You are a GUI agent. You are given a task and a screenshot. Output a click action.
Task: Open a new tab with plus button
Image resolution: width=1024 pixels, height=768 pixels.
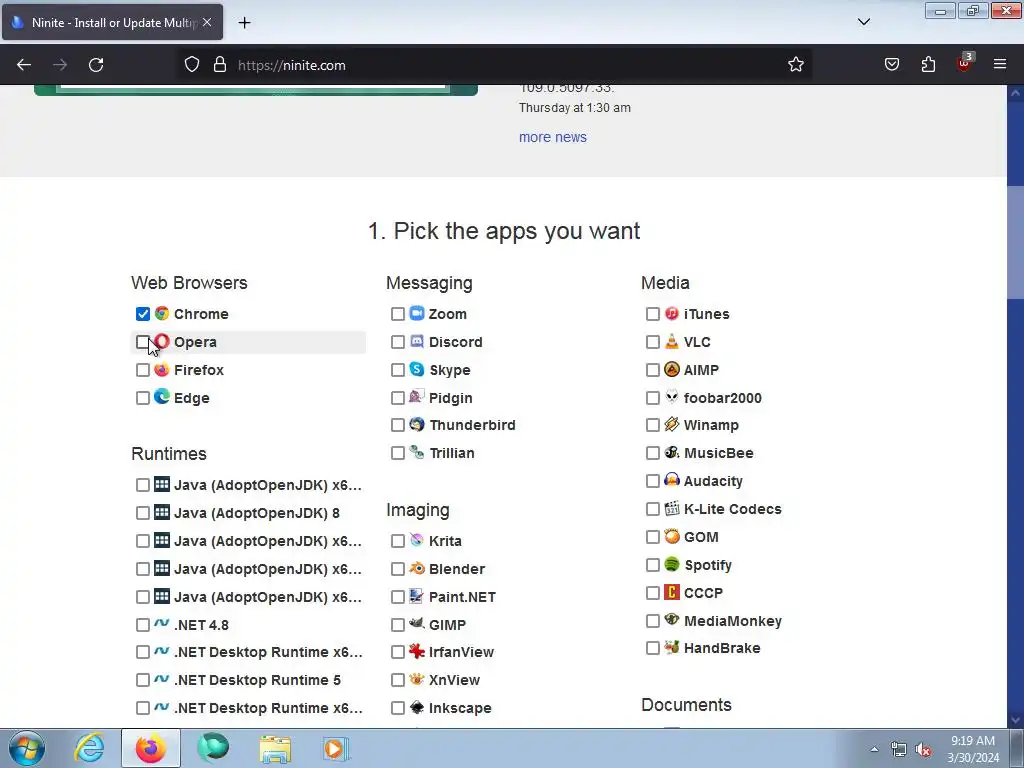pos(244,23)
